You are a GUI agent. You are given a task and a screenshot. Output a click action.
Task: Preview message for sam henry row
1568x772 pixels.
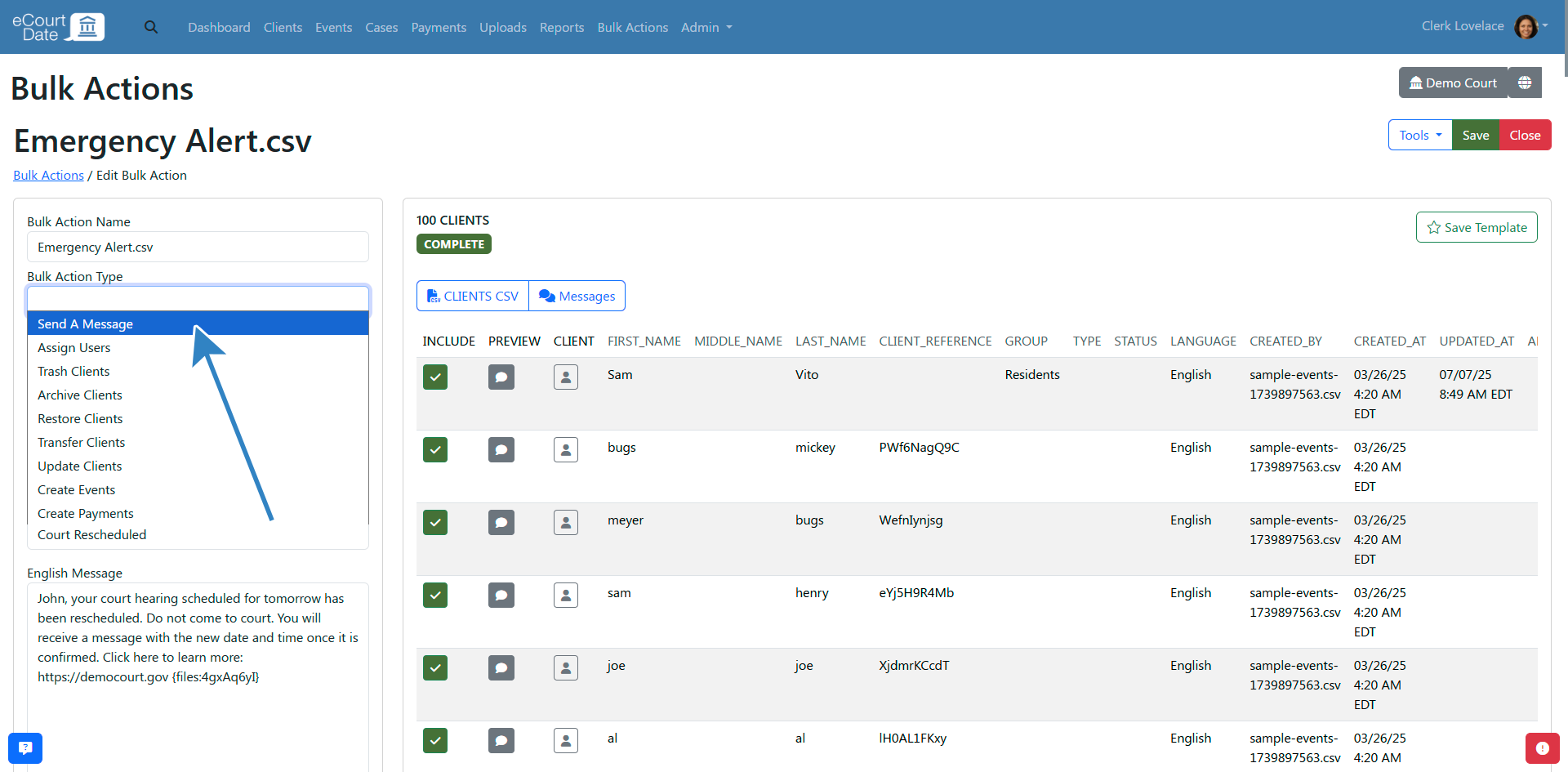(x=501, y=595)
